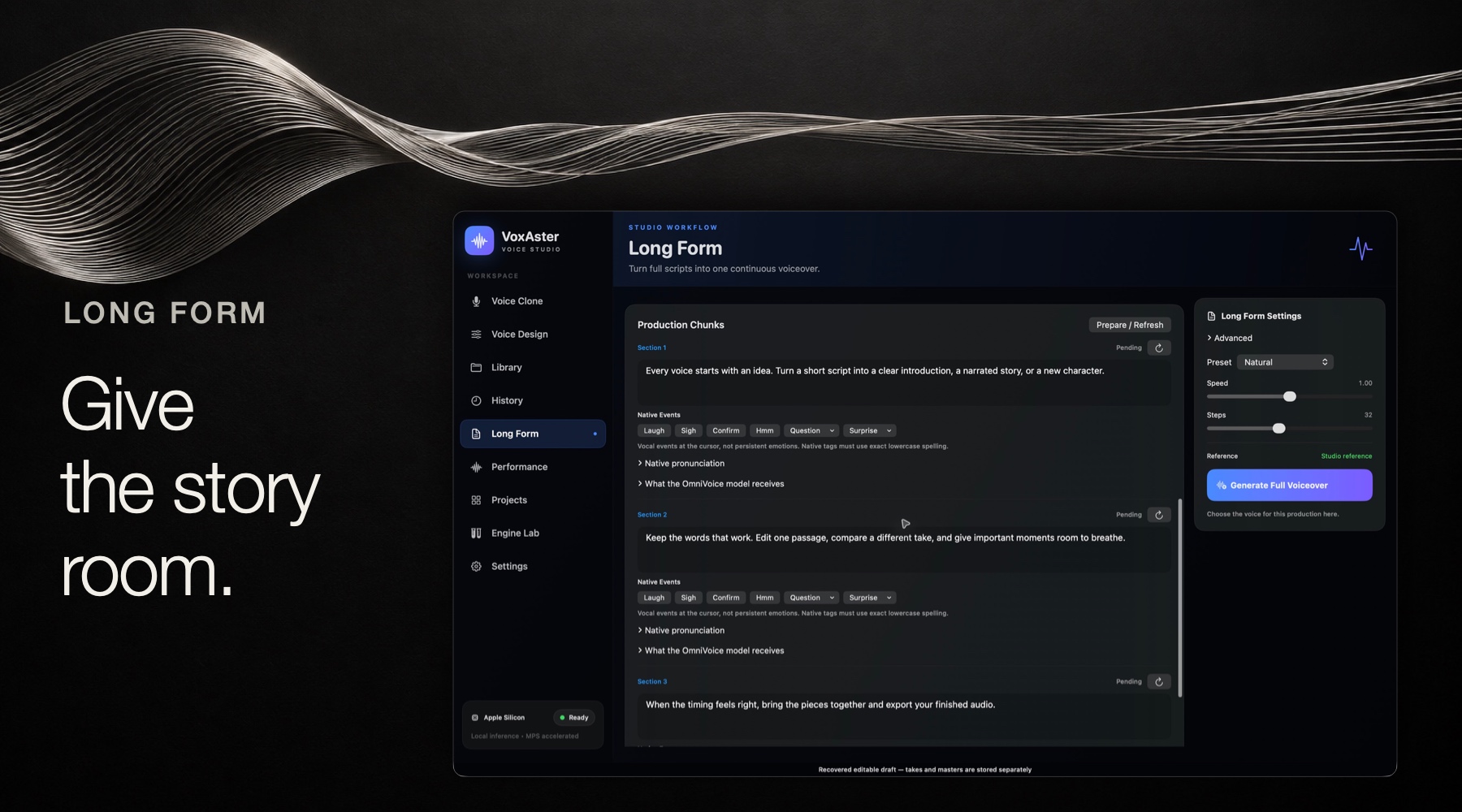This screenshot has height=812, width=1462.
Task: Insert a Hmm event in Section 2
Action: 764,598
